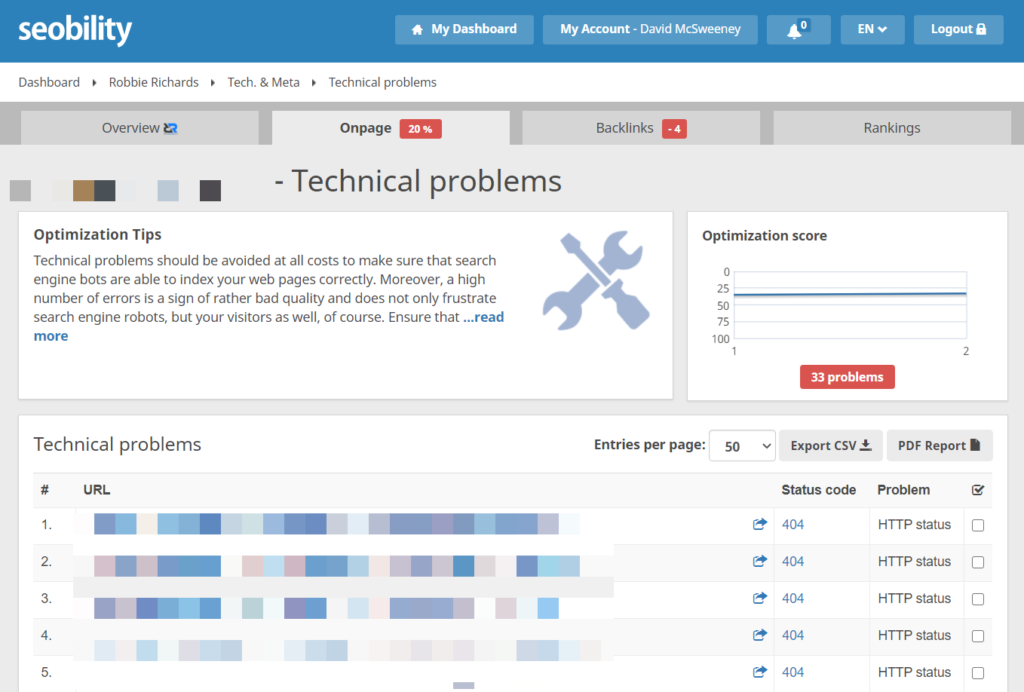Click the home icon on My Dashboard
Screen dimensions: 1024x692
click(x=416, y=29)
